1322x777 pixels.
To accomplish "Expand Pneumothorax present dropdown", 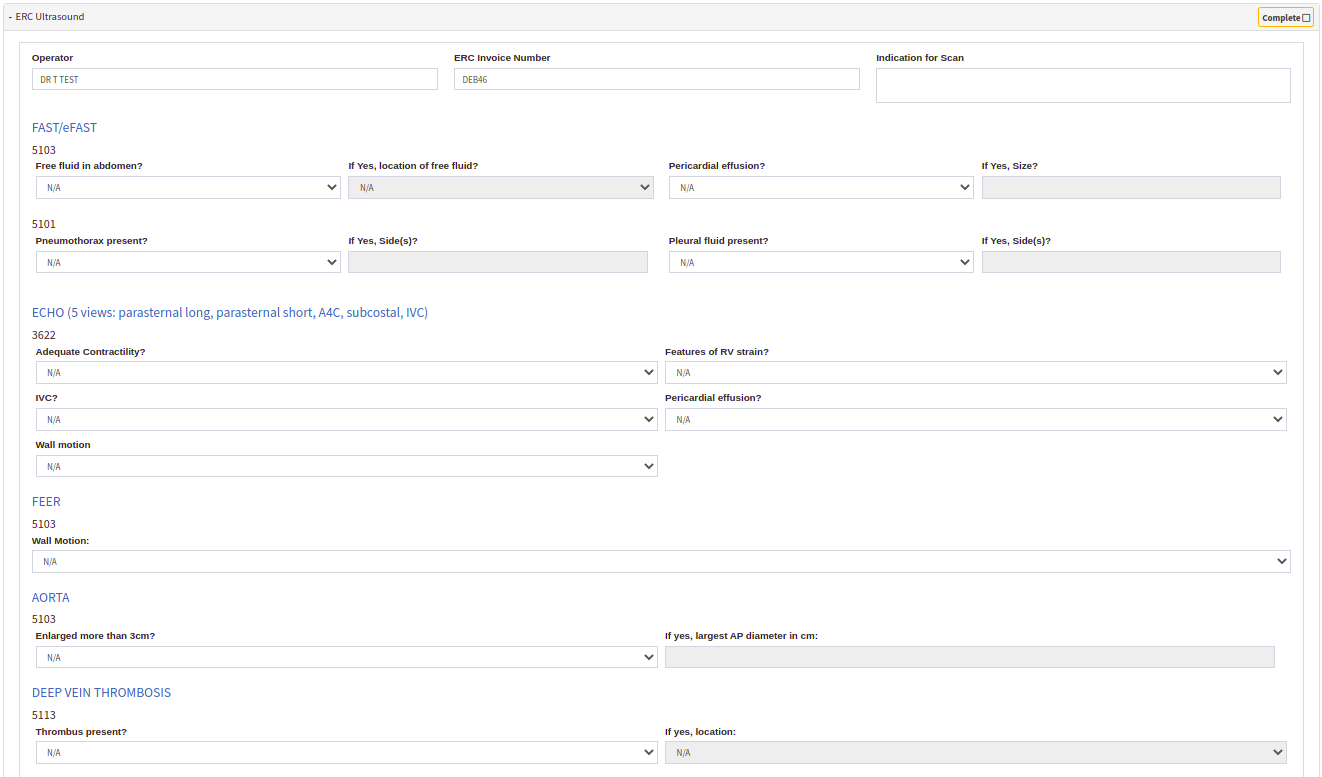I will (188, 262).
